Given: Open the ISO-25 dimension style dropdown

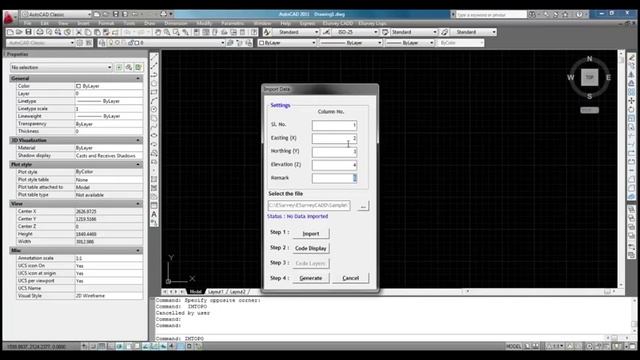Looking at the screenshot, I should 356,32.
